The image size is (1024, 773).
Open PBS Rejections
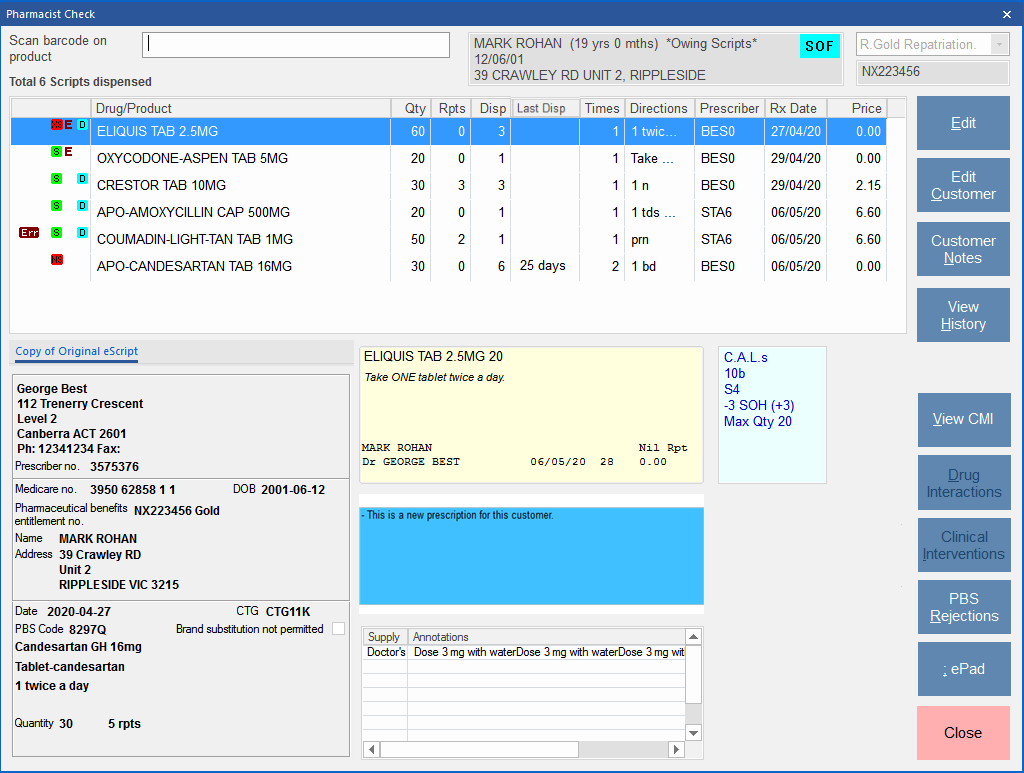point(963,607)
